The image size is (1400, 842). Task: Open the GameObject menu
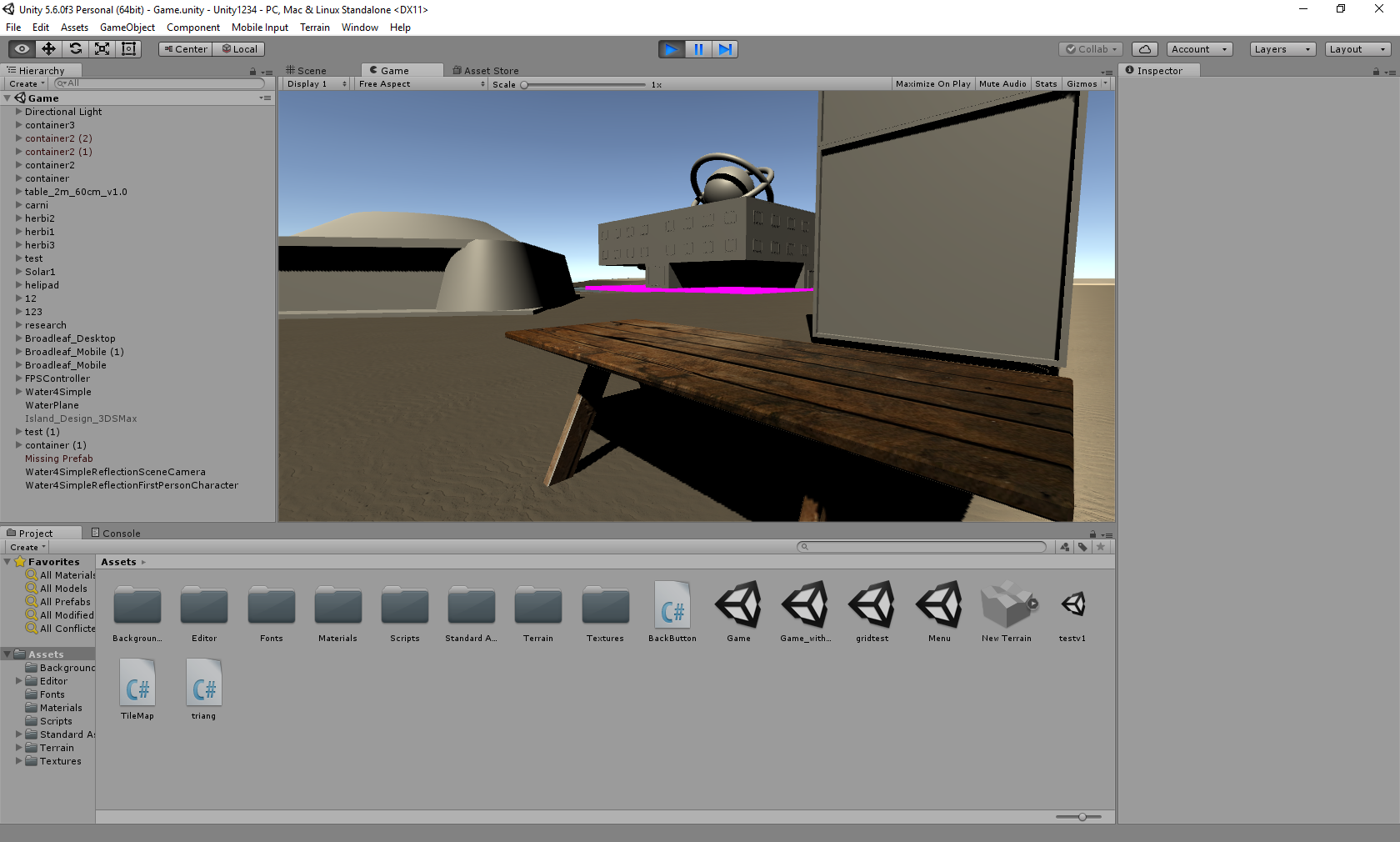pyautogui.click(x=127, y=28)
